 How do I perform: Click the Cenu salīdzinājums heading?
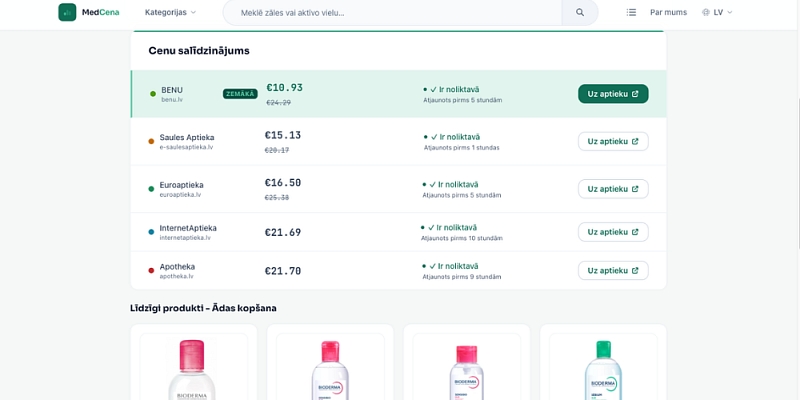[199, 51]
